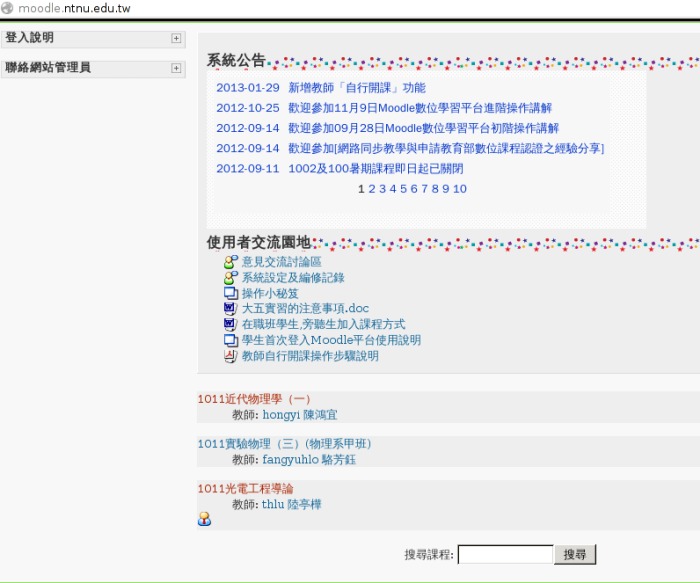Go to announcements page 6
The width and height of the screenshot is (700, 583).
[414, 189]
